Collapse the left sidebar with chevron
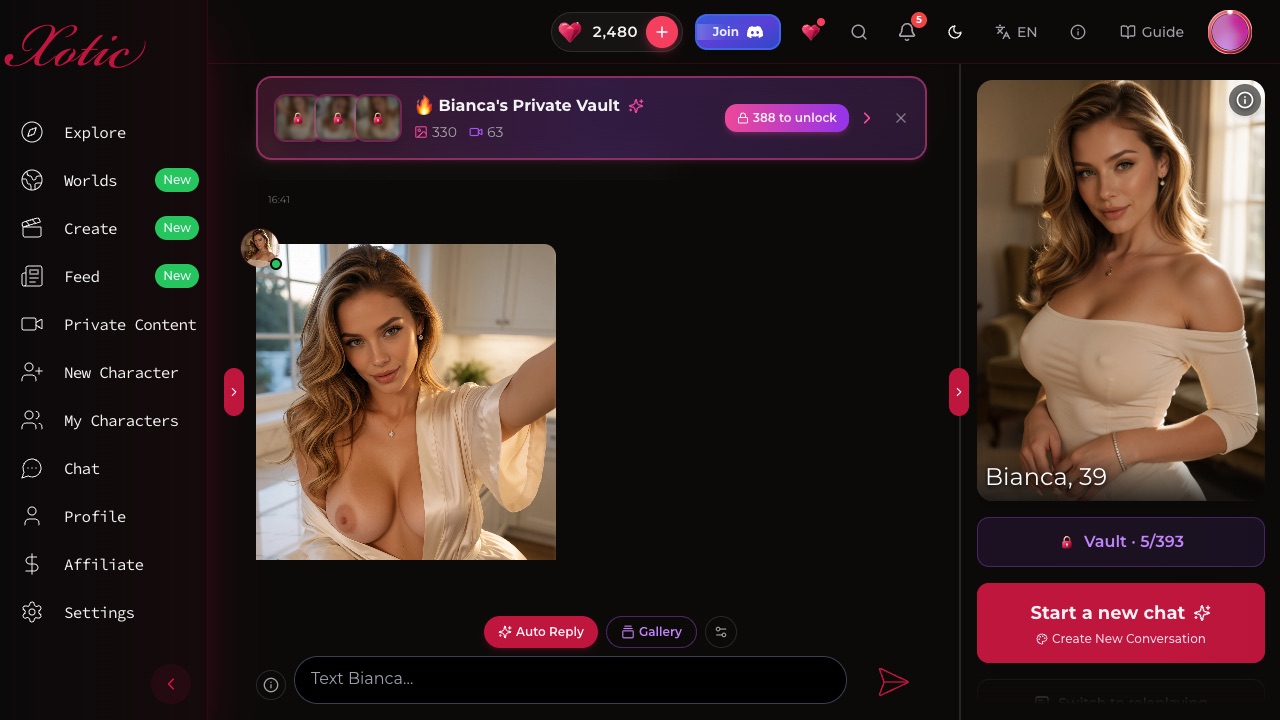The image size is (1280, 720). (x=171, y=684)
